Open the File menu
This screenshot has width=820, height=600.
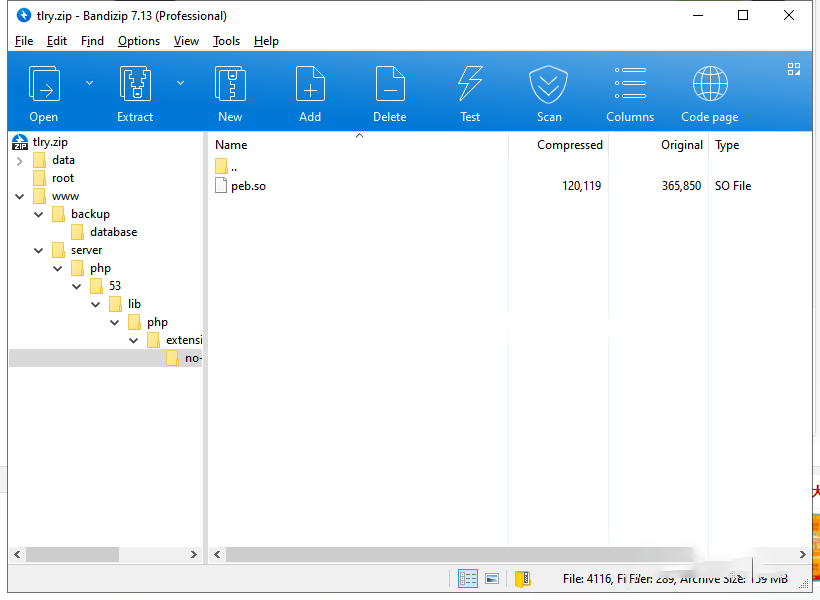click(x=24, y=41)
